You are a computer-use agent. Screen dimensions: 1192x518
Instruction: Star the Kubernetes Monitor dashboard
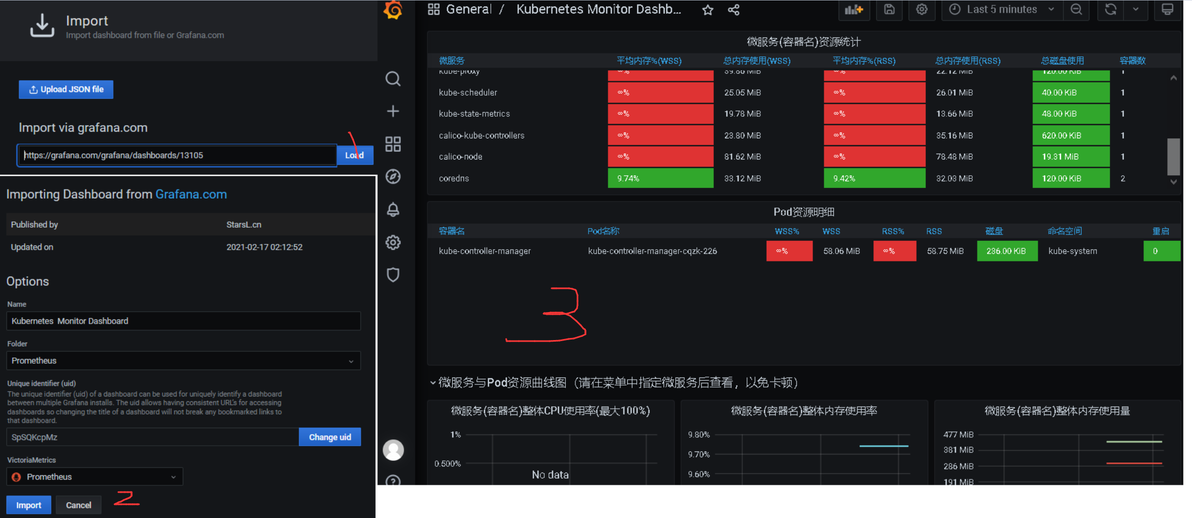[708, 10]
